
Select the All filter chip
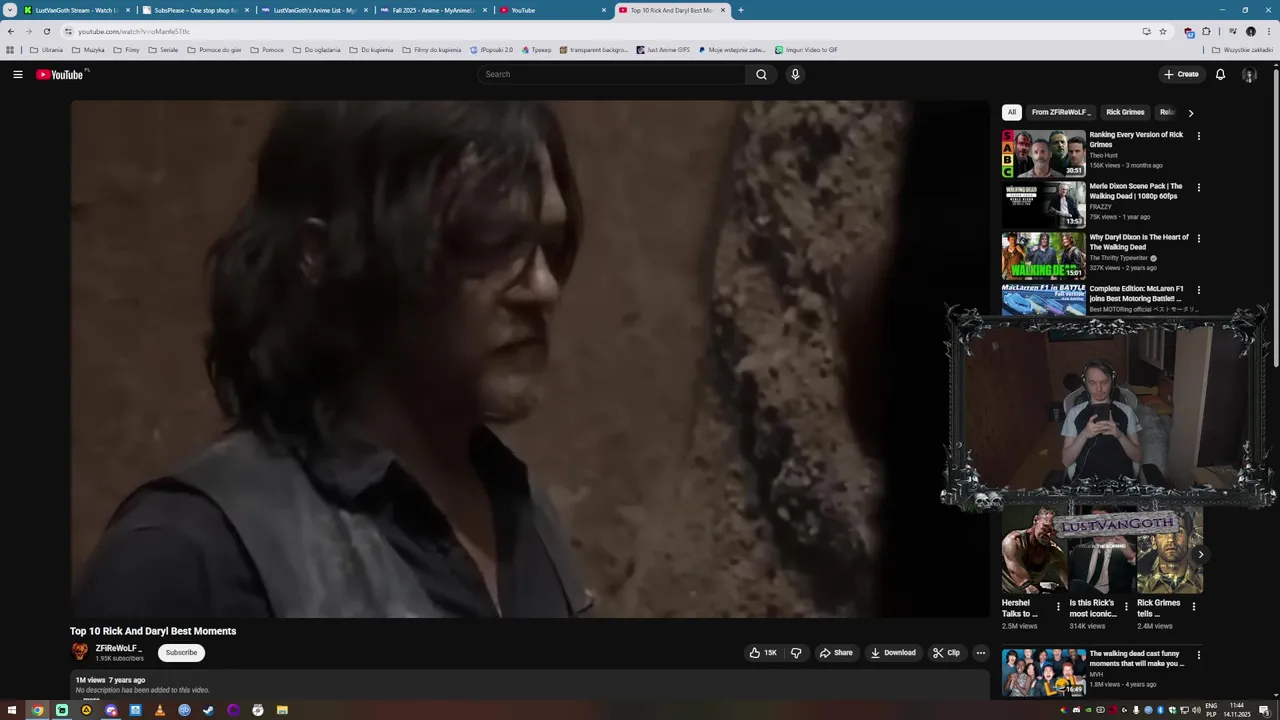tap(1011, 113)
